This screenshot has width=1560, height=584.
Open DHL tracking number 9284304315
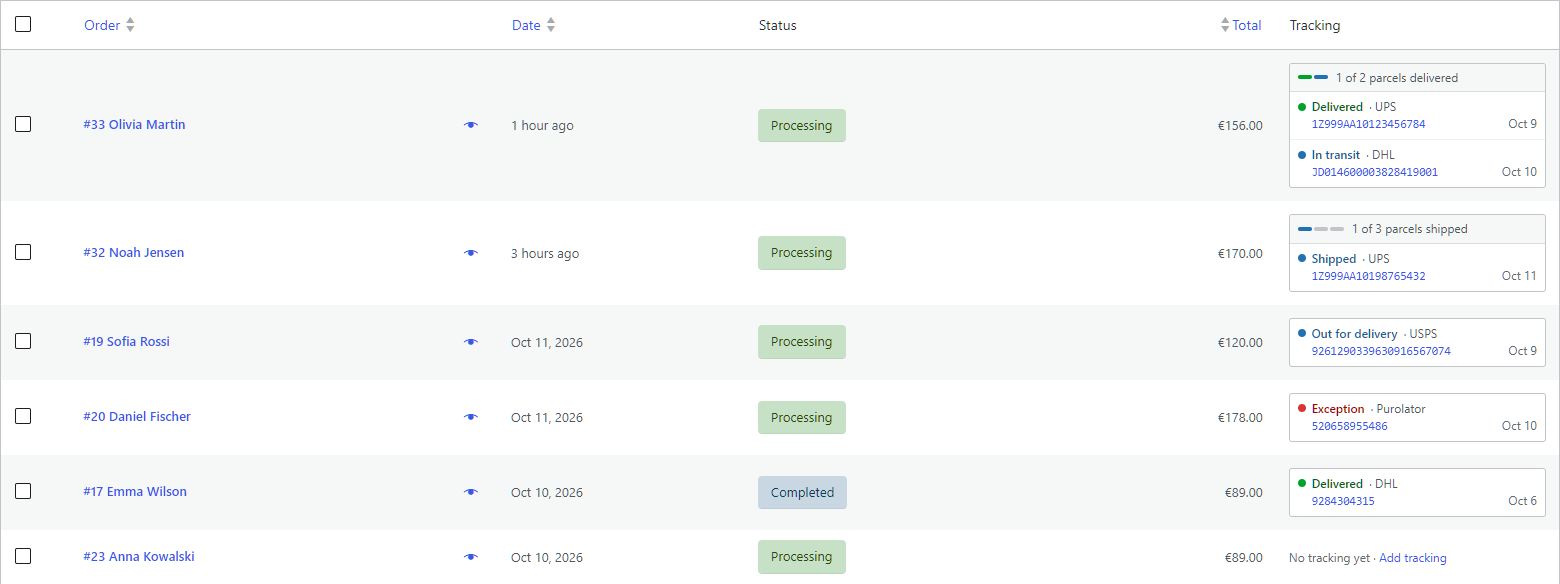(1343, 501)
